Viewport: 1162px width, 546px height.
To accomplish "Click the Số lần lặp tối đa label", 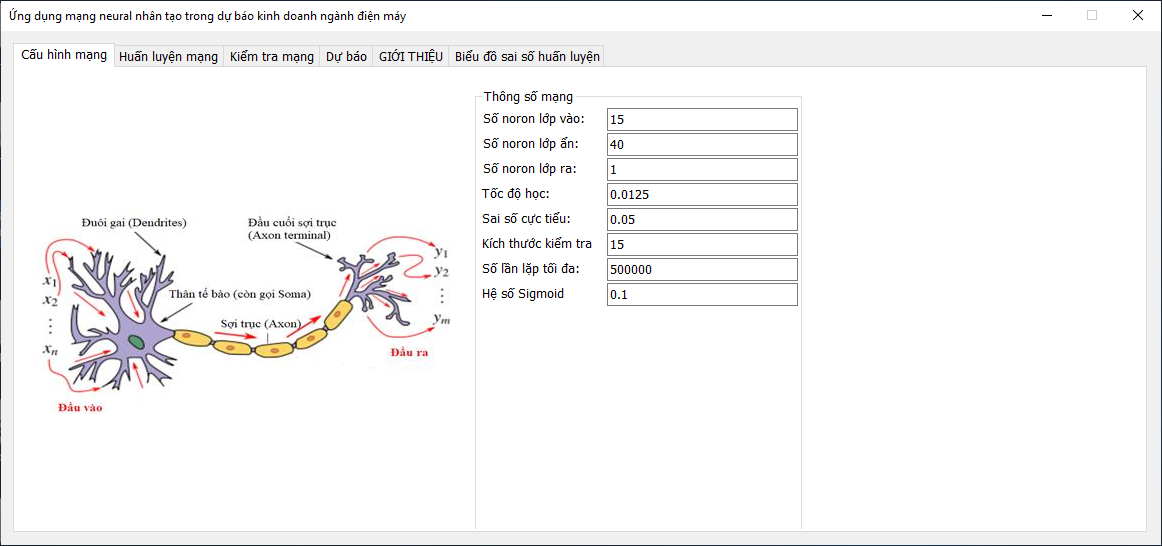I will pyautogui.click(x=531, y=269).
